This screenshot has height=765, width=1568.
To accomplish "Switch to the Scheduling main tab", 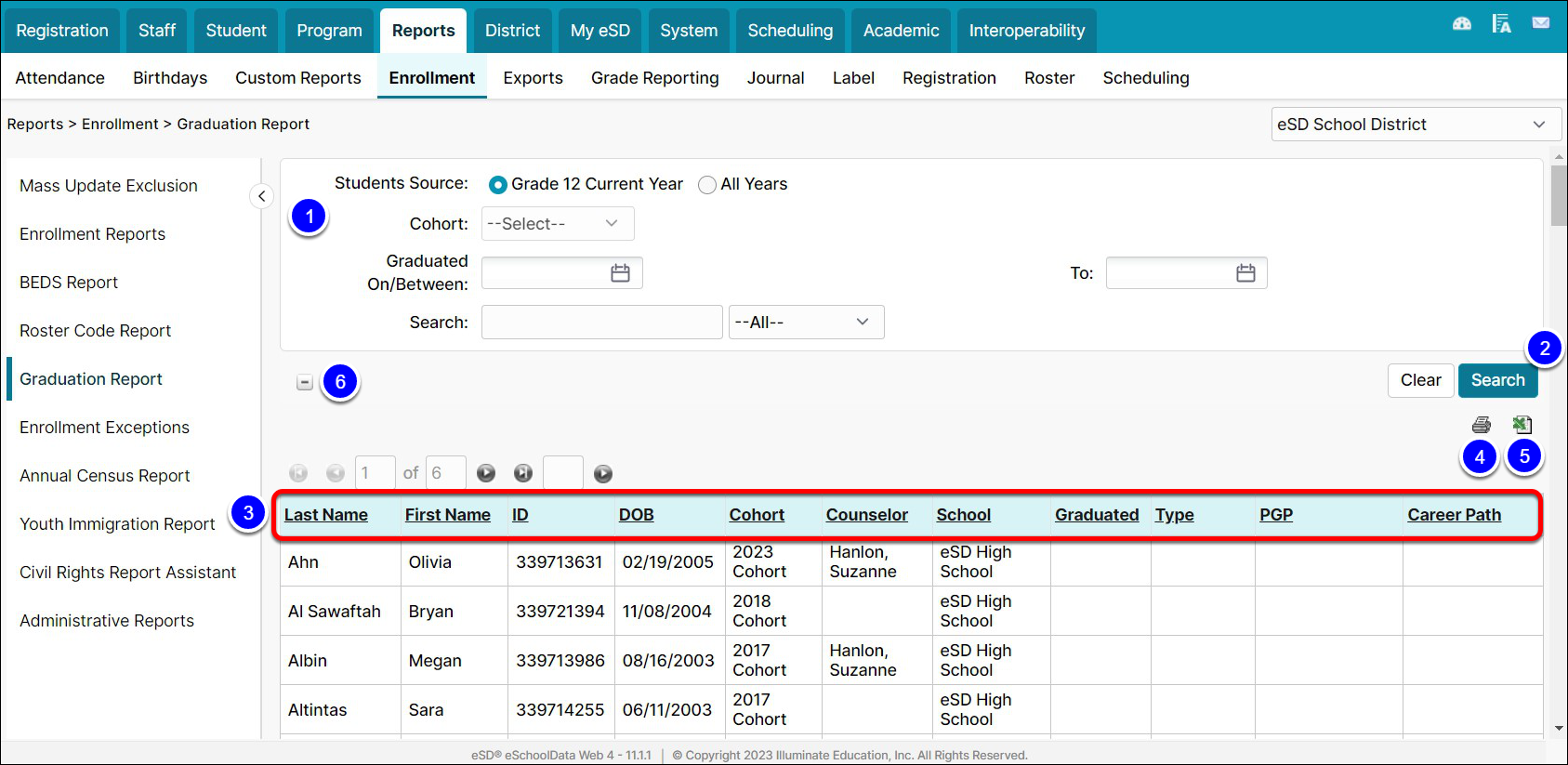I will click(790, 31).
